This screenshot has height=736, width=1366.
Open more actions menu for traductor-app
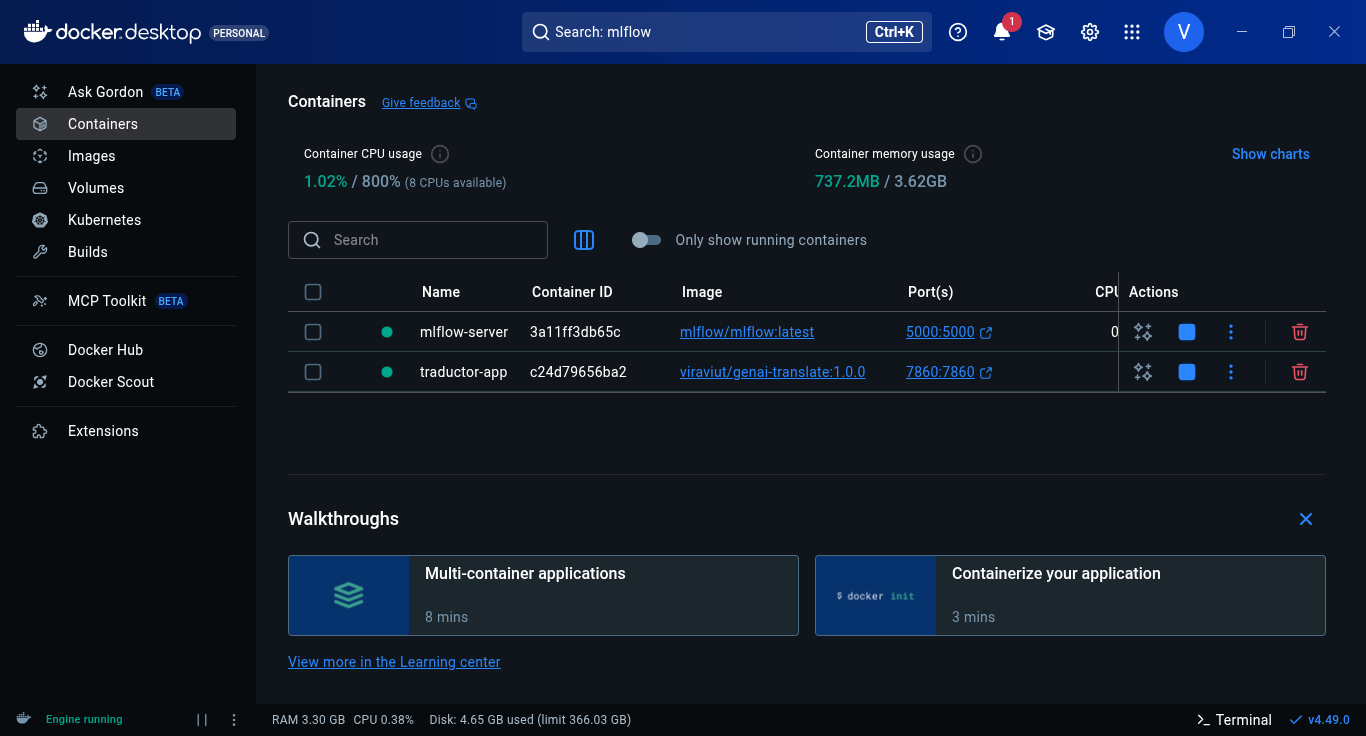click(x=1231, y=372)
